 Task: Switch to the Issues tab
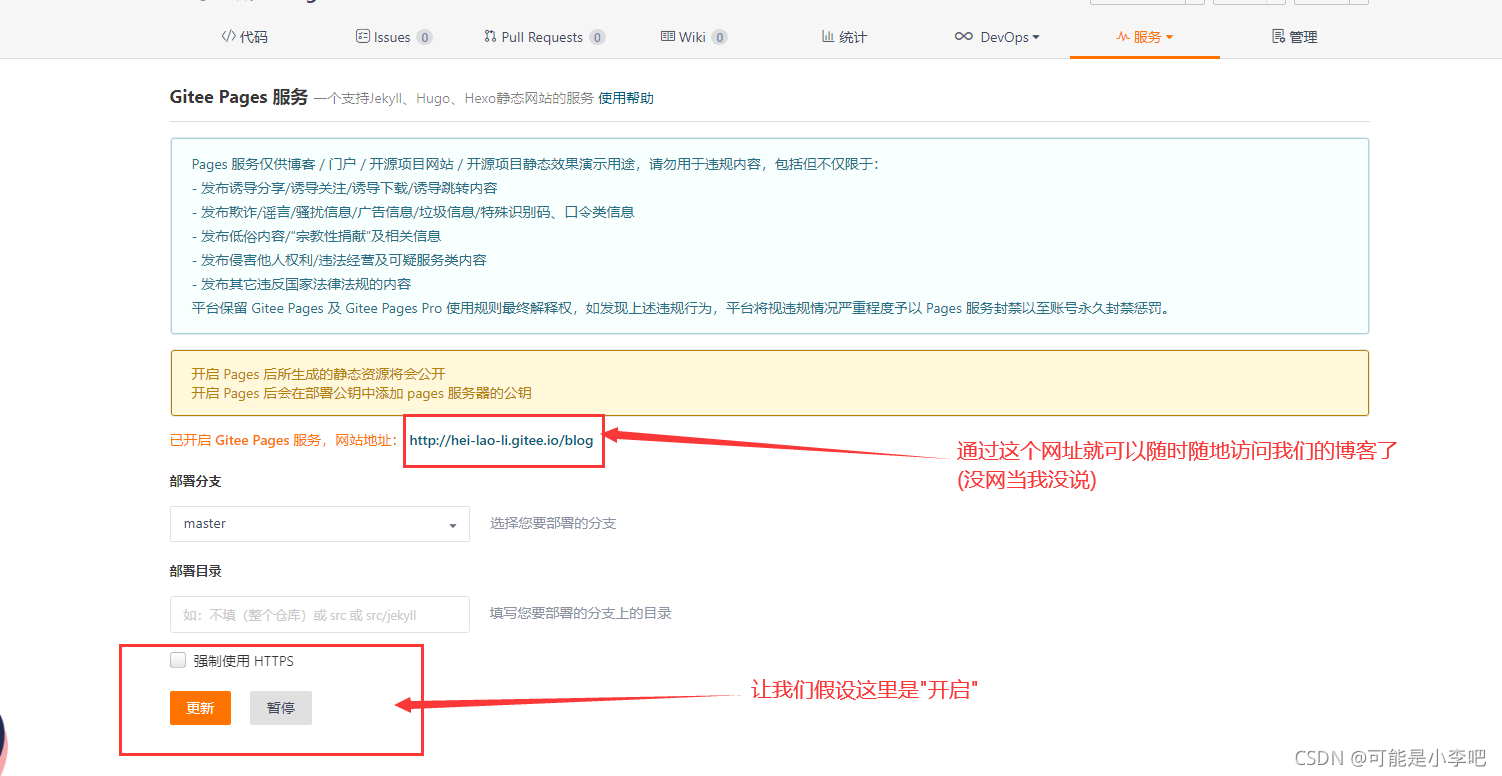tap(393, 37)
